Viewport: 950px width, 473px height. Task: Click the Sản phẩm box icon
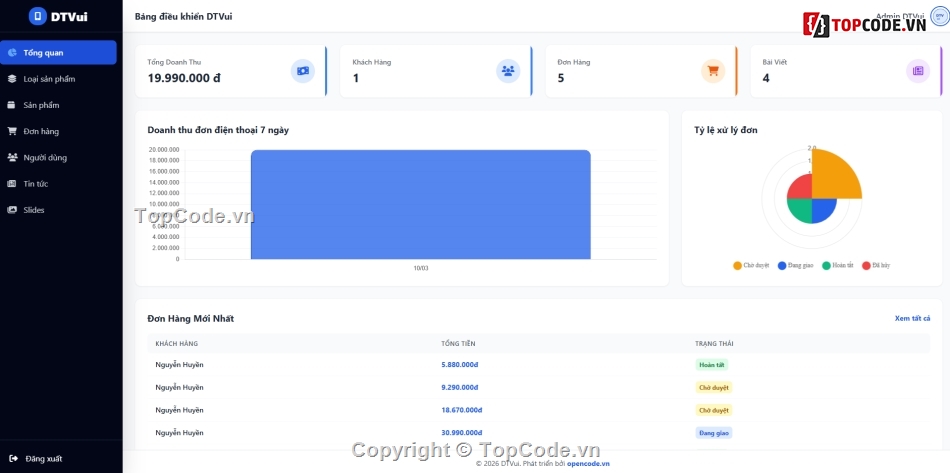point(12,105)
